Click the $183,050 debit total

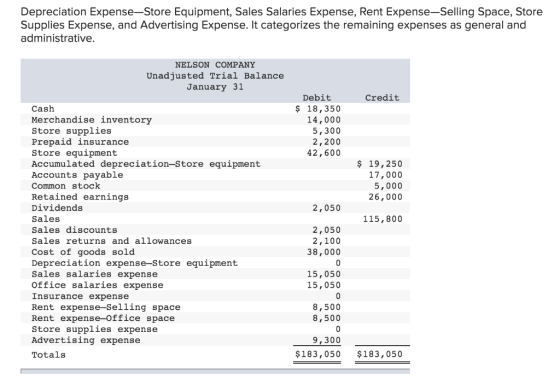click(x=318, y=355)
